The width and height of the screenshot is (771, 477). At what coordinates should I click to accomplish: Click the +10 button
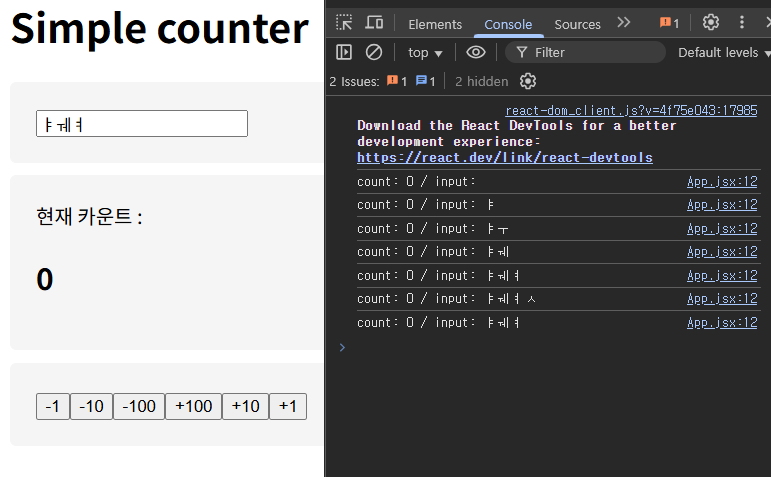[245, 406]
